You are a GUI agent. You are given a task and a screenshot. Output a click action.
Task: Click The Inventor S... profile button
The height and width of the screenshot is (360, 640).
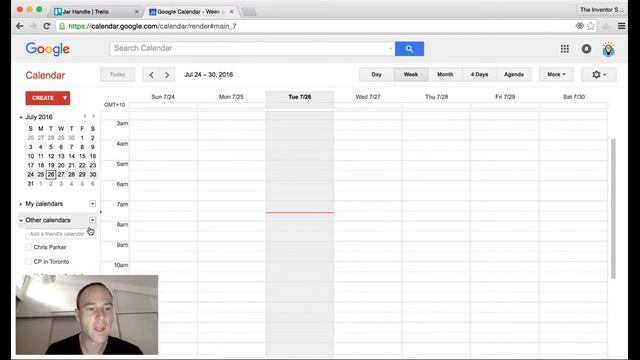602,9
